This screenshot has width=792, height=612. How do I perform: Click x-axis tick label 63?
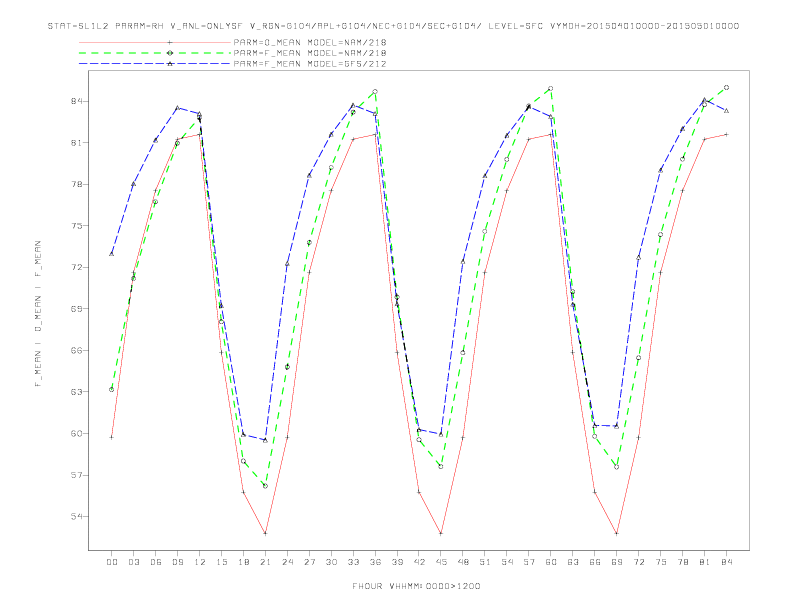click(x=573, y=562)
